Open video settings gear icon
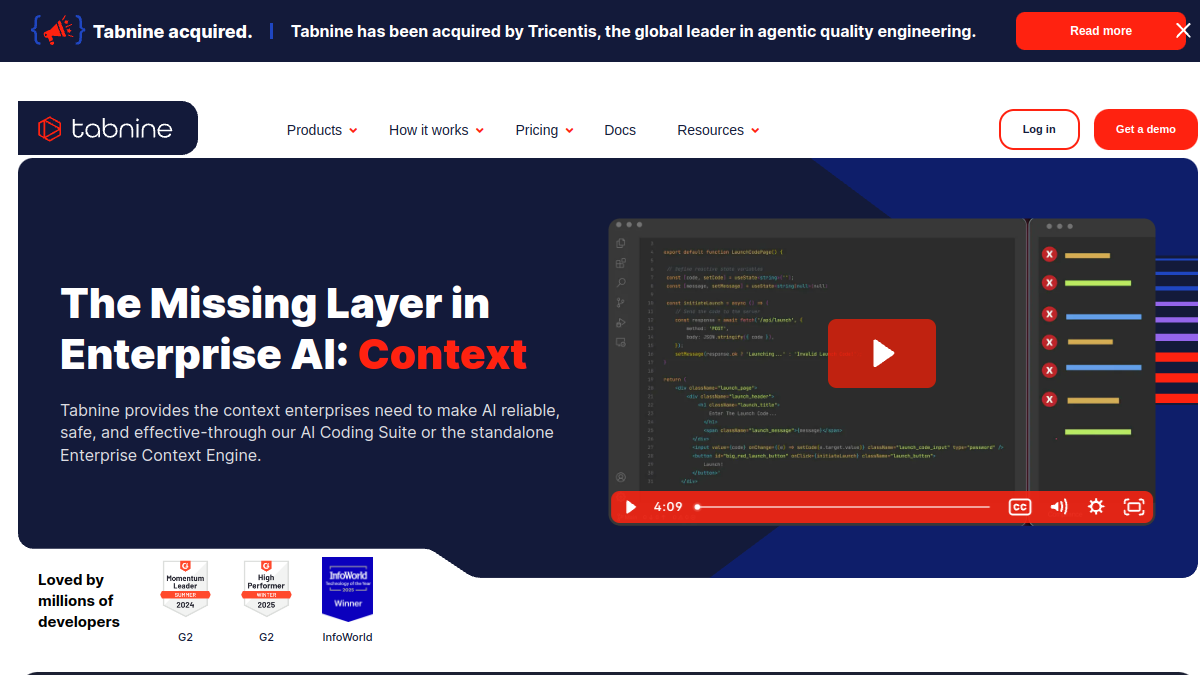 coord(1096,507)
